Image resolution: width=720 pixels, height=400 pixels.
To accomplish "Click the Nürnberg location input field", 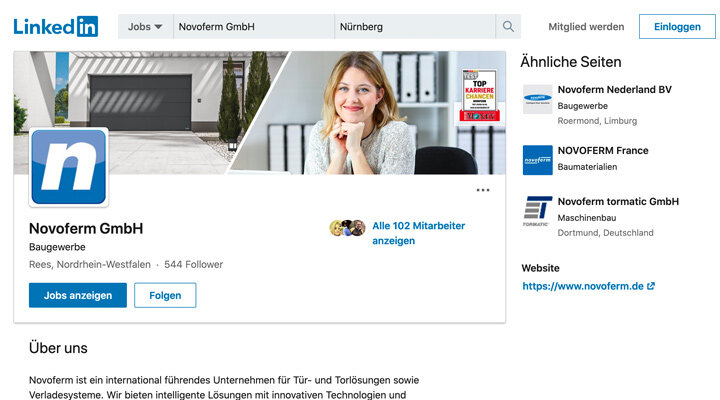I will [415, 27].
